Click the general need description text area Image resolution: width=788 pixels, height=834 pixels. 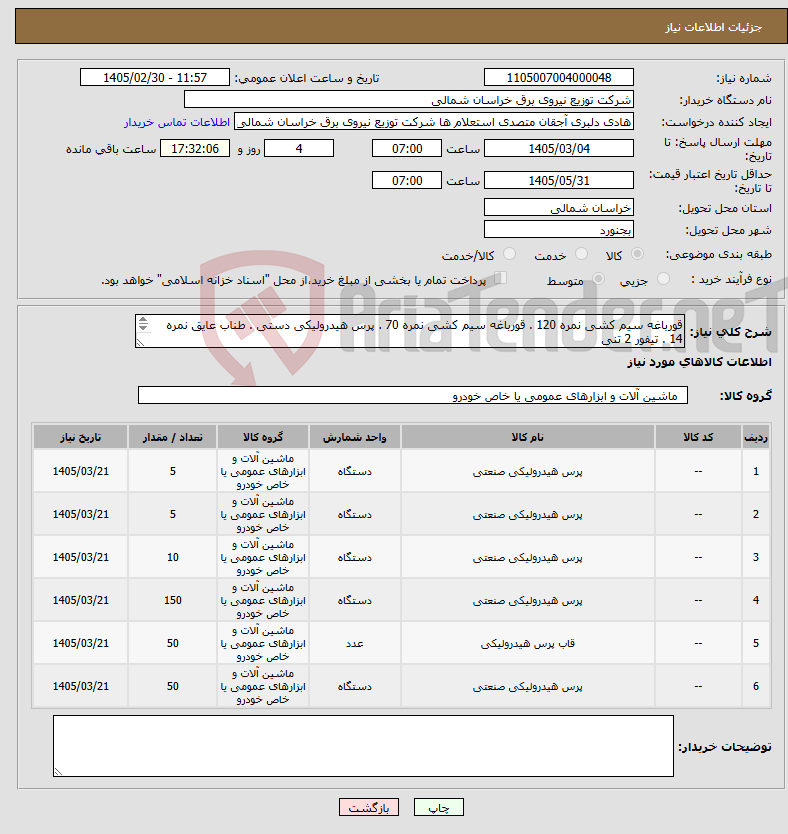pos(409,331)
